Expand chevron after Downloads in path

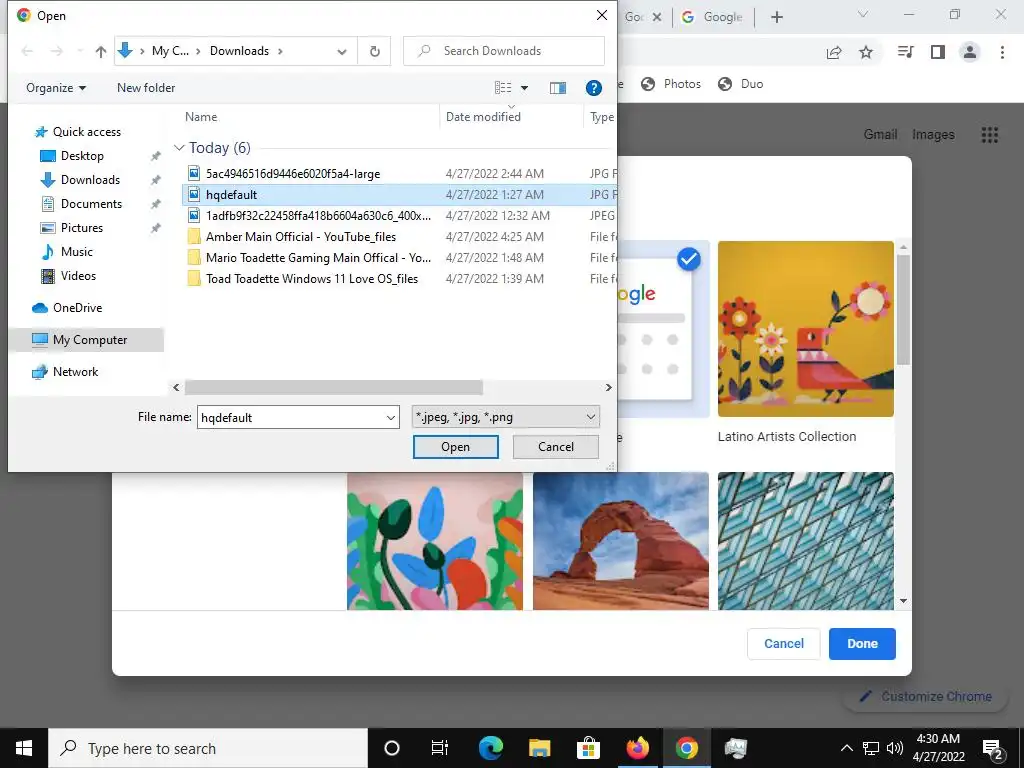tap(280, 51)
